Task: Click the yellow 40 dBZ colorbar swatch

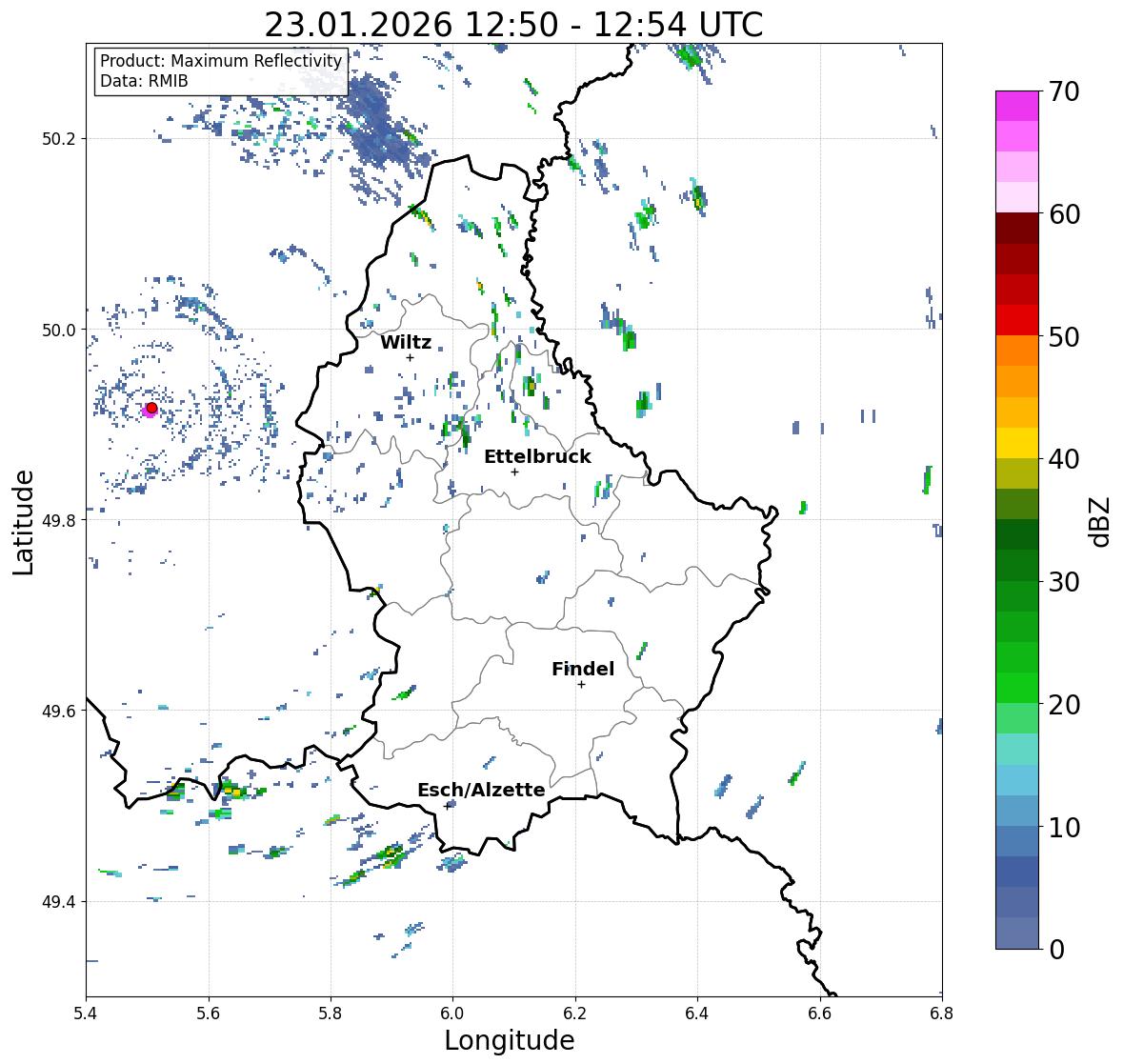Action: coord(1017,443)
